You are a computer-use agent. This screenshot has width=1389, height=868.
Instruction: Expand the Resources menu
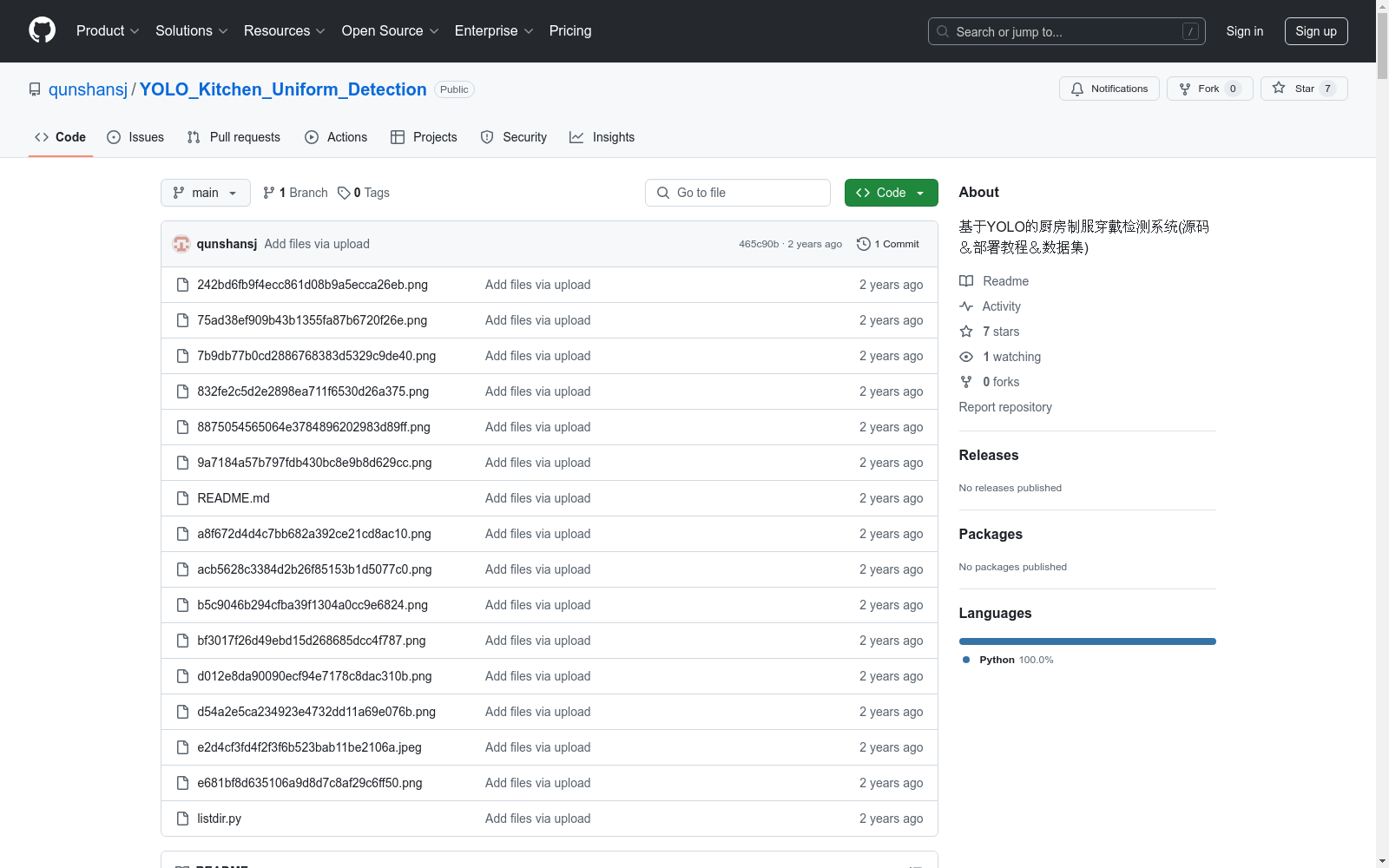pos(285,30)
